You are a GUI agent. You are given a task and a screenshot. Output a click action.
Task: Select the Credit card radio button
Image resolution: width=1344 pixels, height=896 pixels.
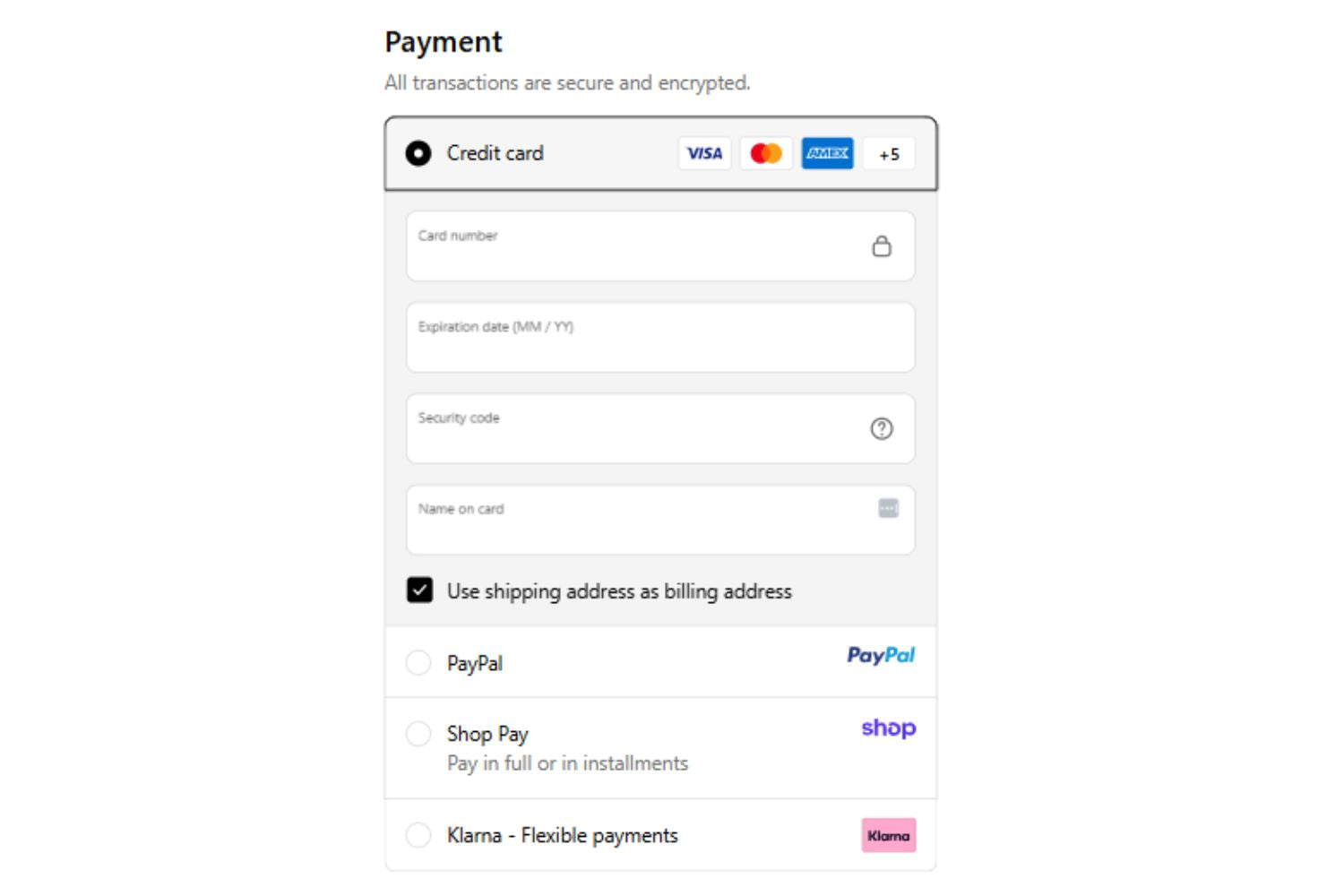coord(418,154)
